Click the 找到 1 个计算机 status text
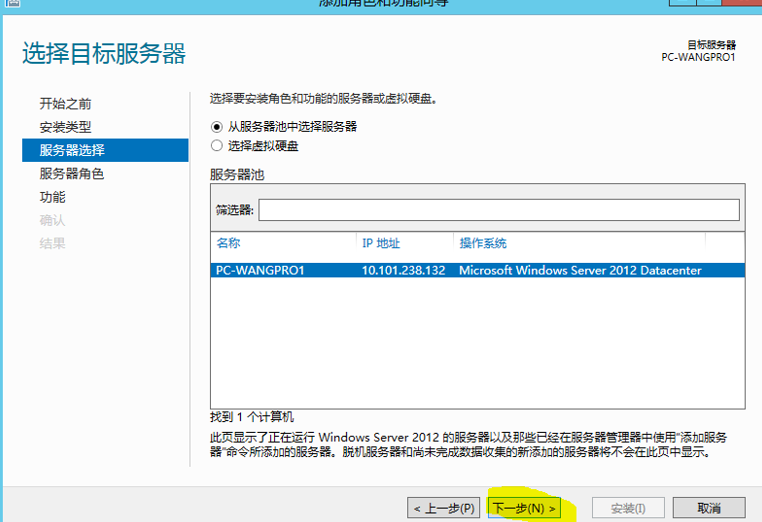The width and height of the screenshot is (762, 522). click(252, 417)
